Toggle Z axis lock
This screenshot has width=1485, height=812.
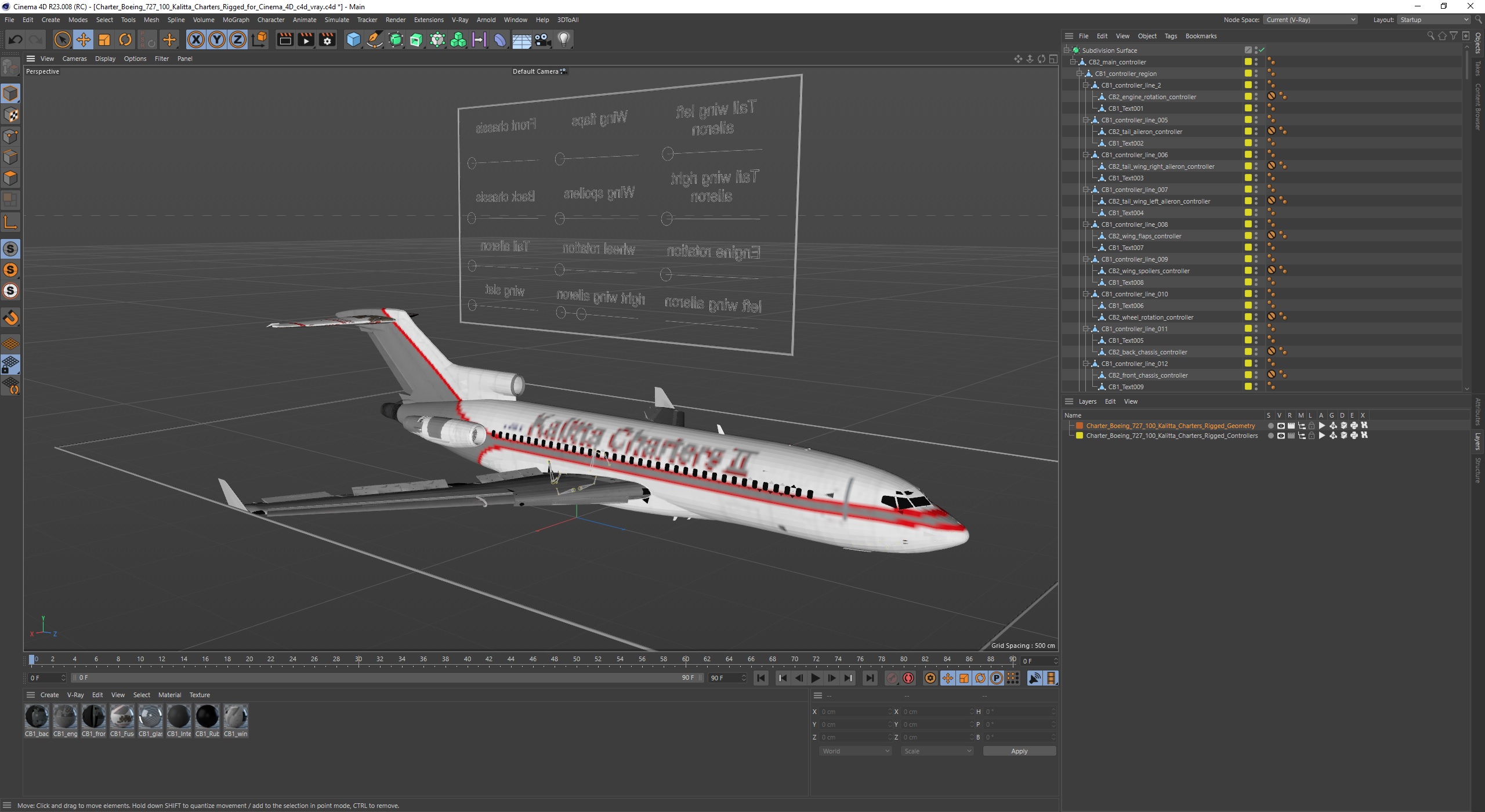tap(238, 39)
